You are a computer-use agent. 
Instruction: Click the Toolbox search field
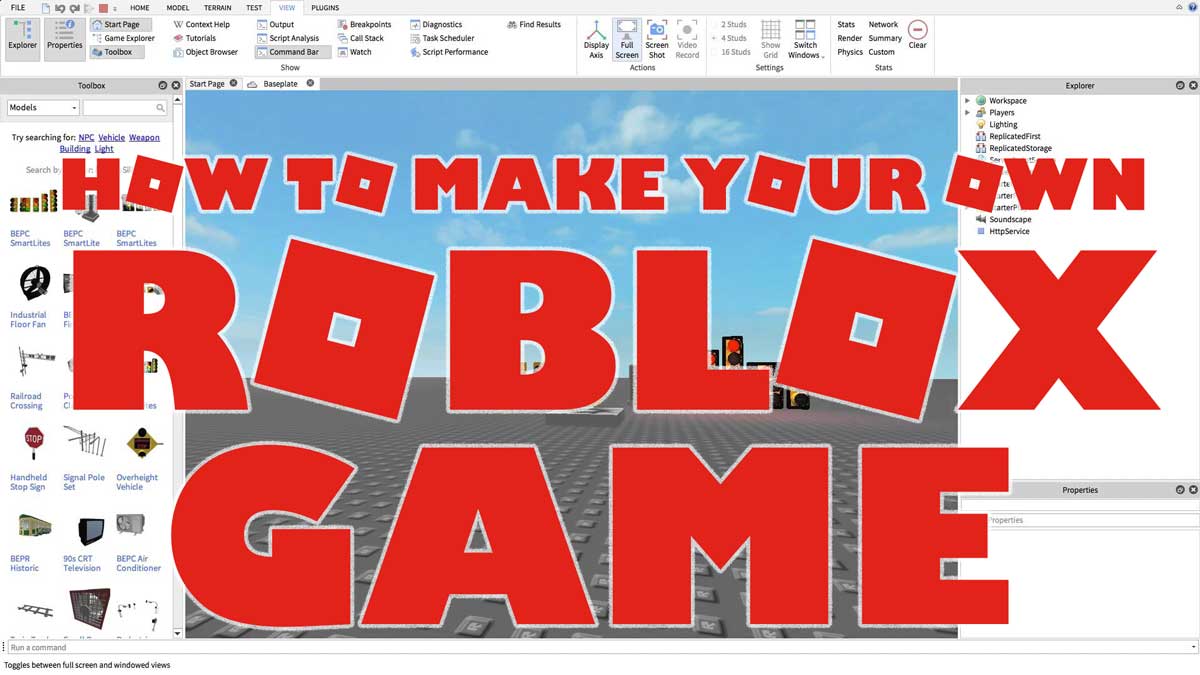point(125,107)
